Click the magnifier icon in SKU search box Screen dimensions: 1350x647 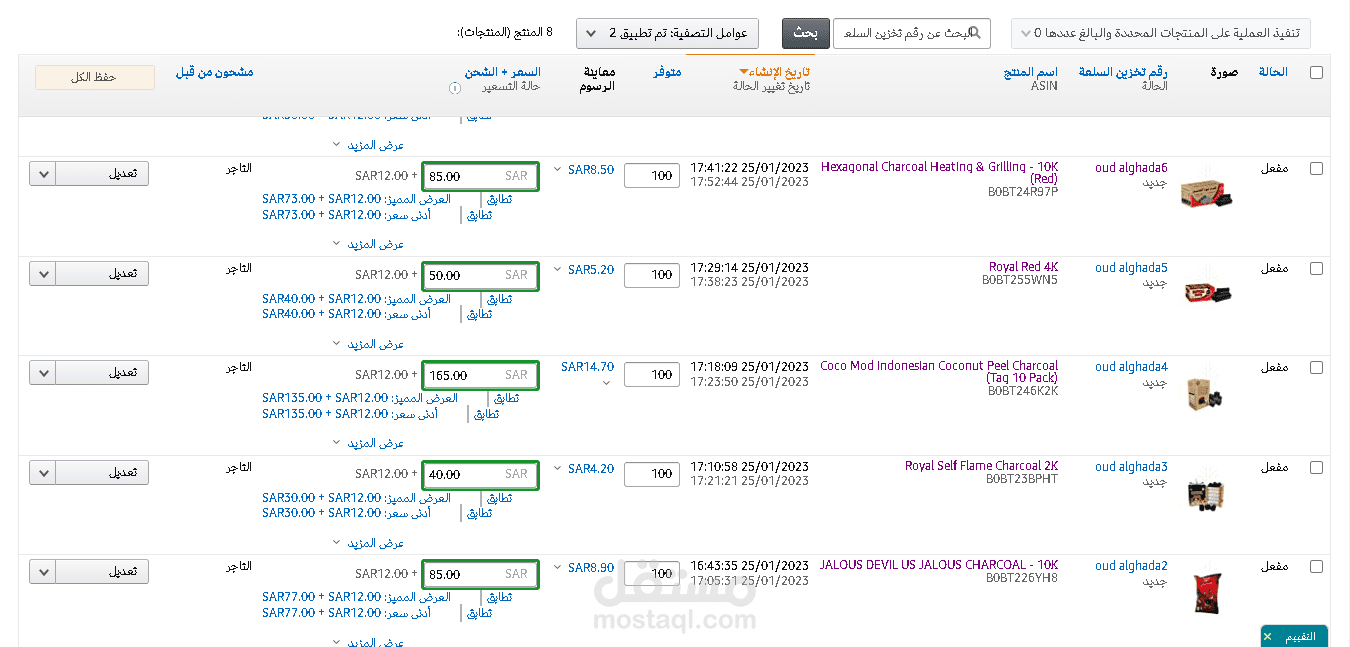pos(975,33)
